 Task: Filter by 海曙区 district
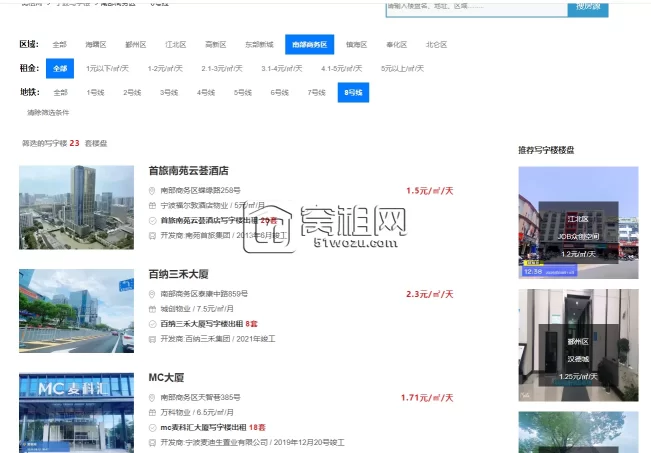tap(96, 44)
